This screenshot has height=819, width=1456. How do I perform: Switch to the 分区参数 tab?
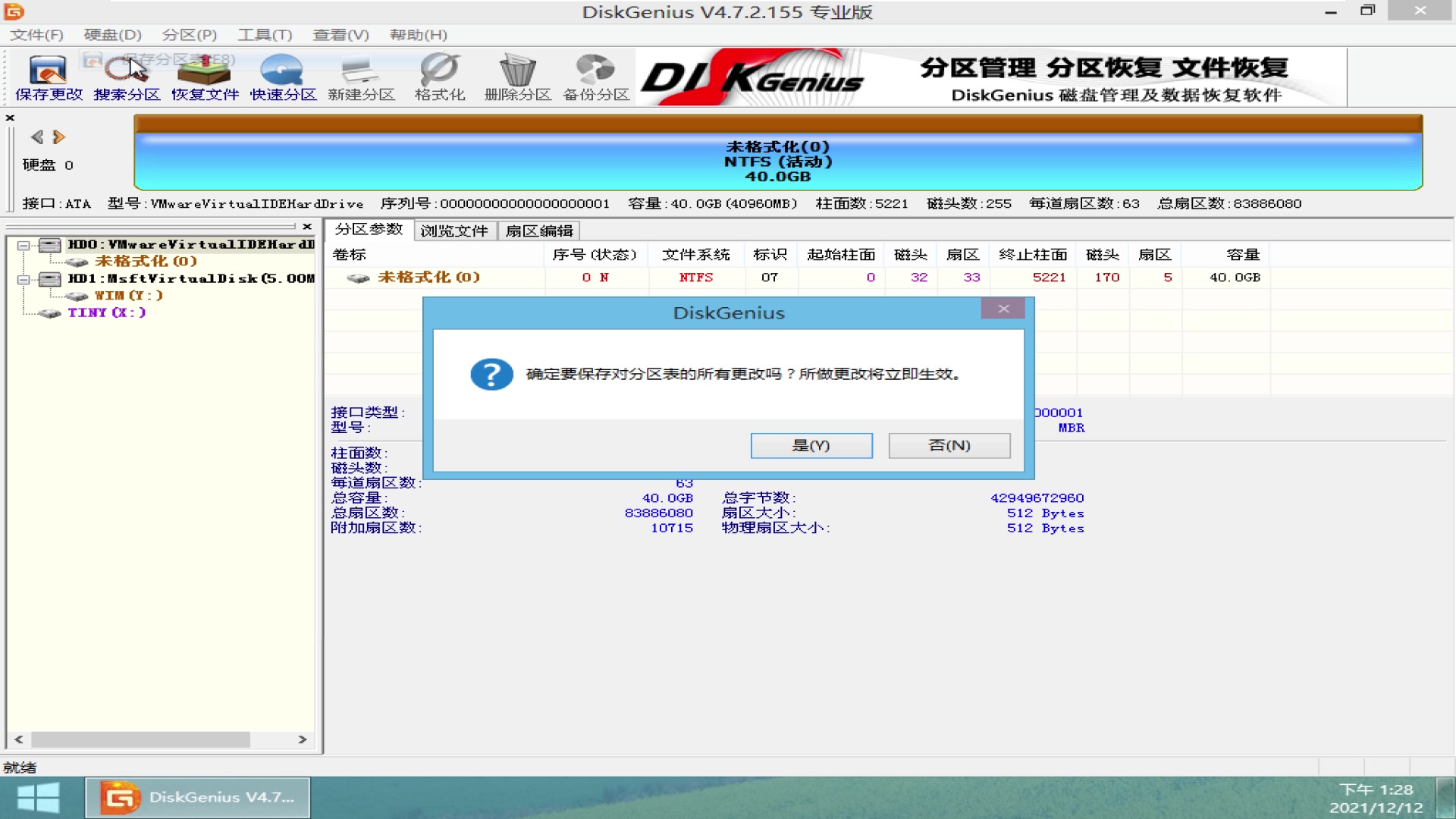369,230
